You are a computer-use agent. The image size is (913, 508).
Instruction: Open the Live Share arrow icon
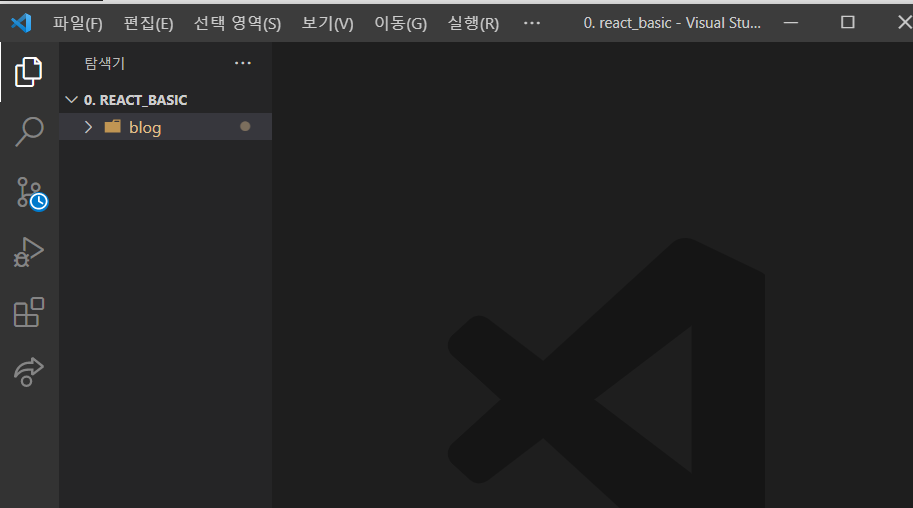(x=29, y=372)
